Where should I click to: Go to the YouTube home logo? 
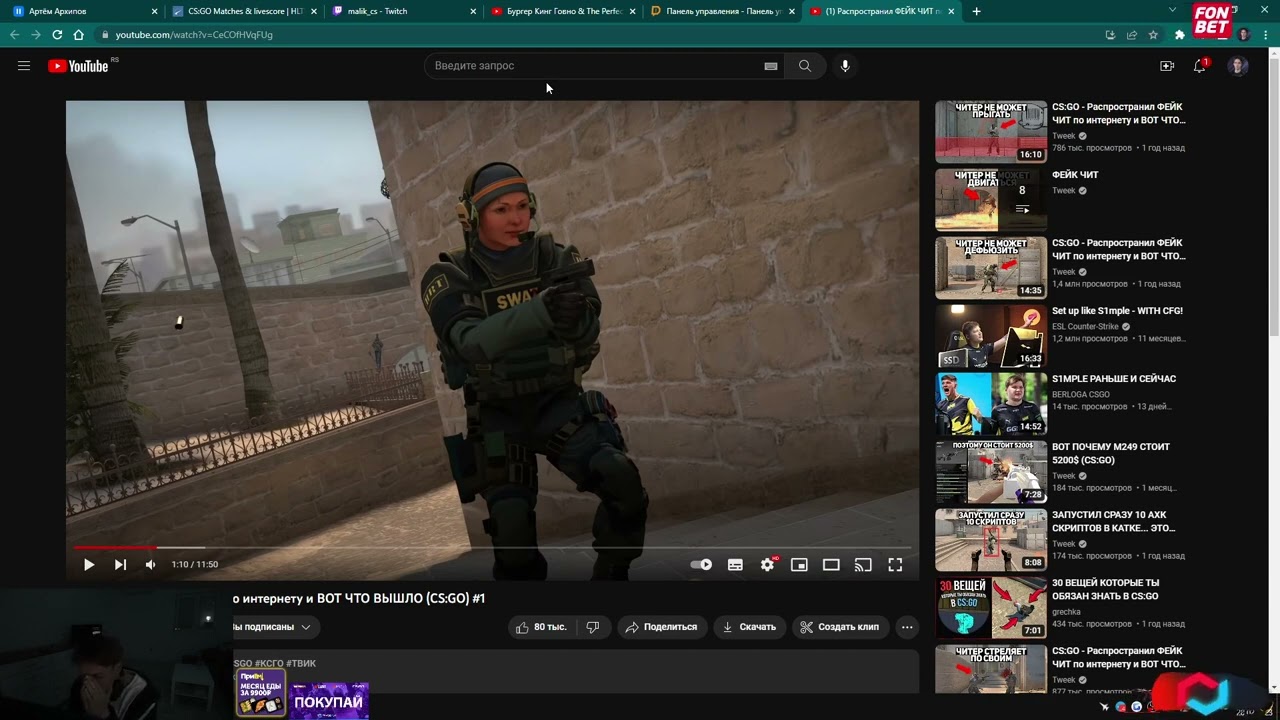coord(78,66)
